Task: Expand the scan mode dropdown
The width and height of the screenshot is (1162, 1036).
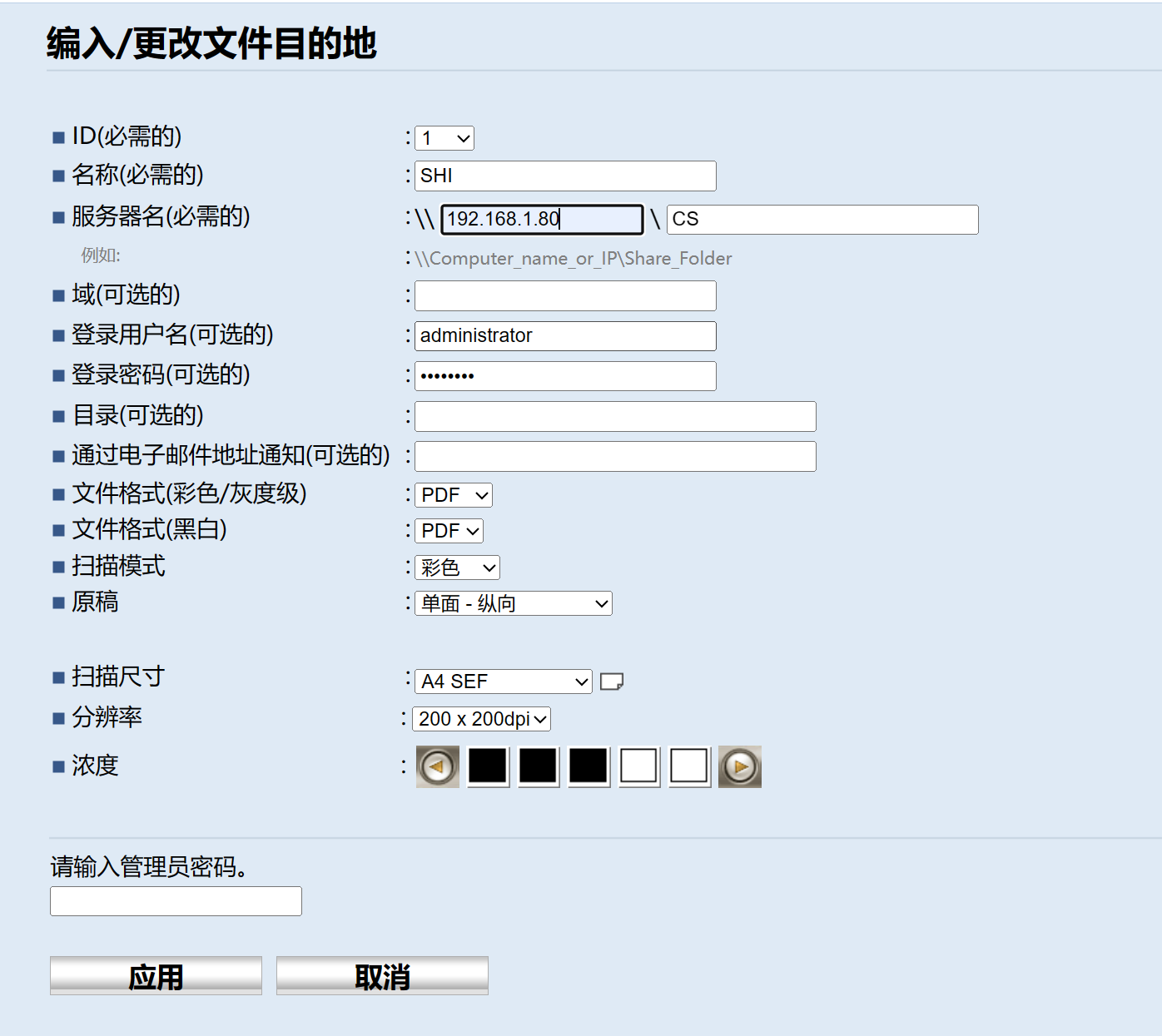Action: (x=457, y=568)
